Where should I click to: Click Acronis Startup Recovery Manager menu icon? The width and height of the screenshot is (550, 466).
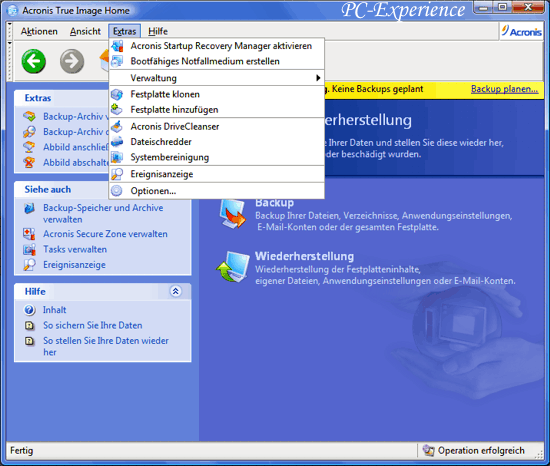tap(117, 46)
